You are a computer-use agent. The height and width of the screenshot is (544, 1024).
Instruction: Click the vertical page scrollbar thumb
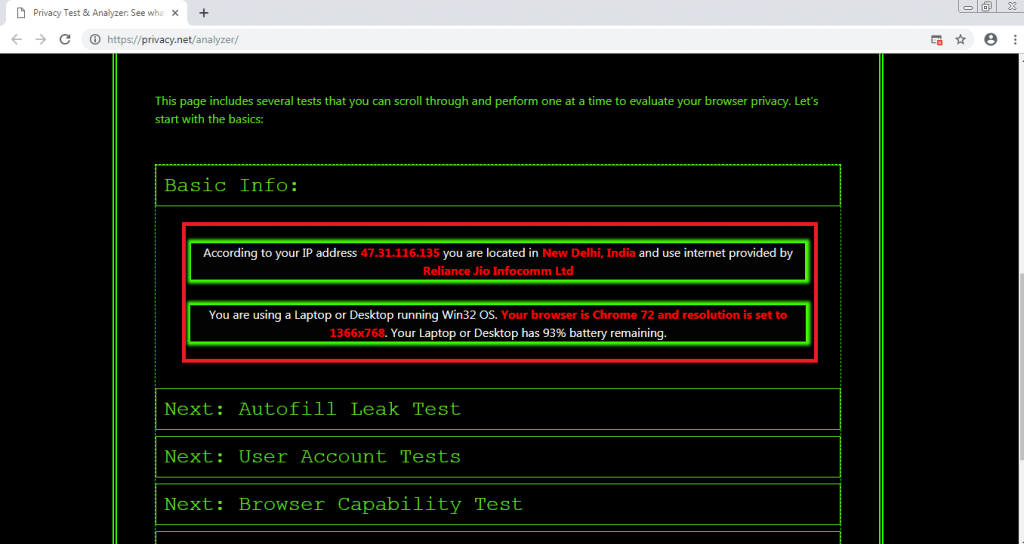tap(1020, 366)
